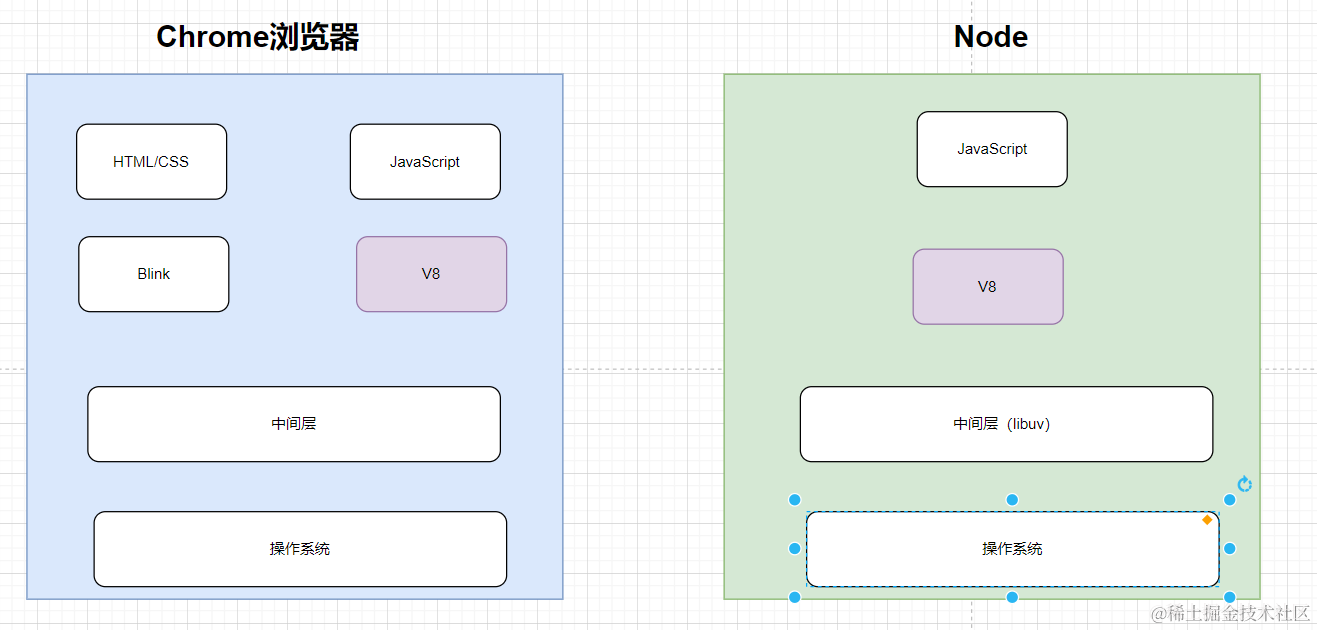Select the 中间层（libuv）box
Screen dimensions: 1317x630
1006,424
